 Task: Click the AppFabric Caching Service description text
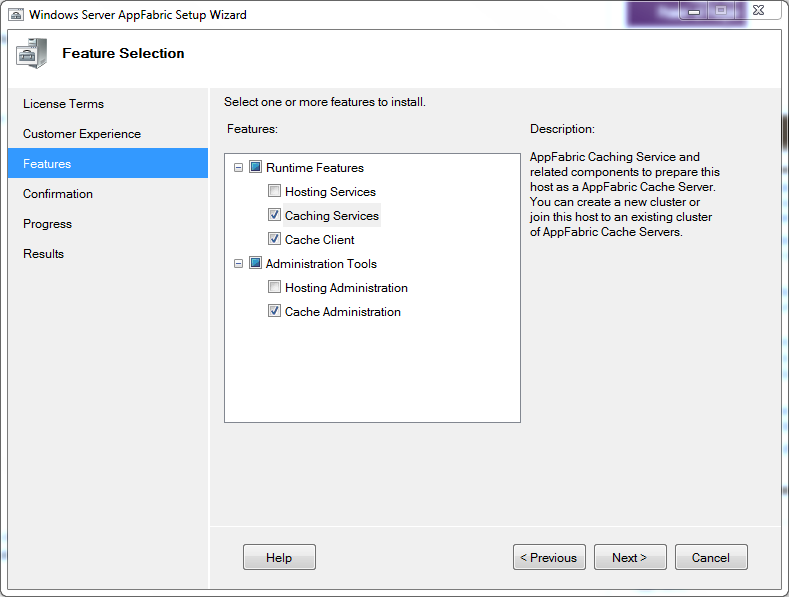click(x=624, y=194)
